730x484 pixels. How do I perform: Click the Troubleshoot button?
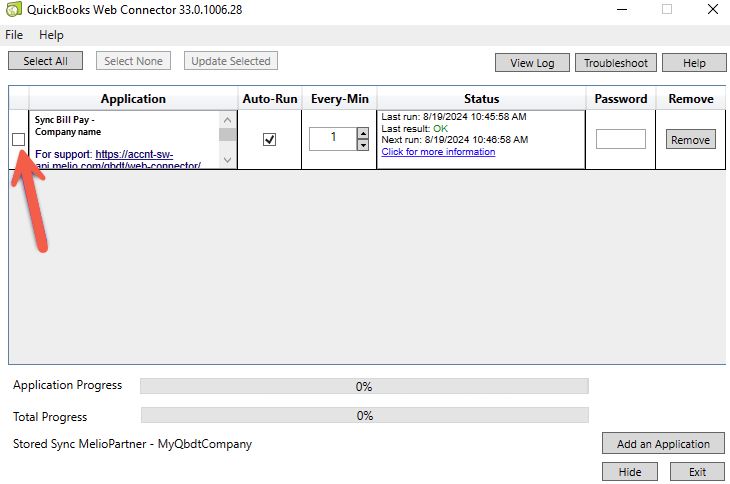(614, 62)
